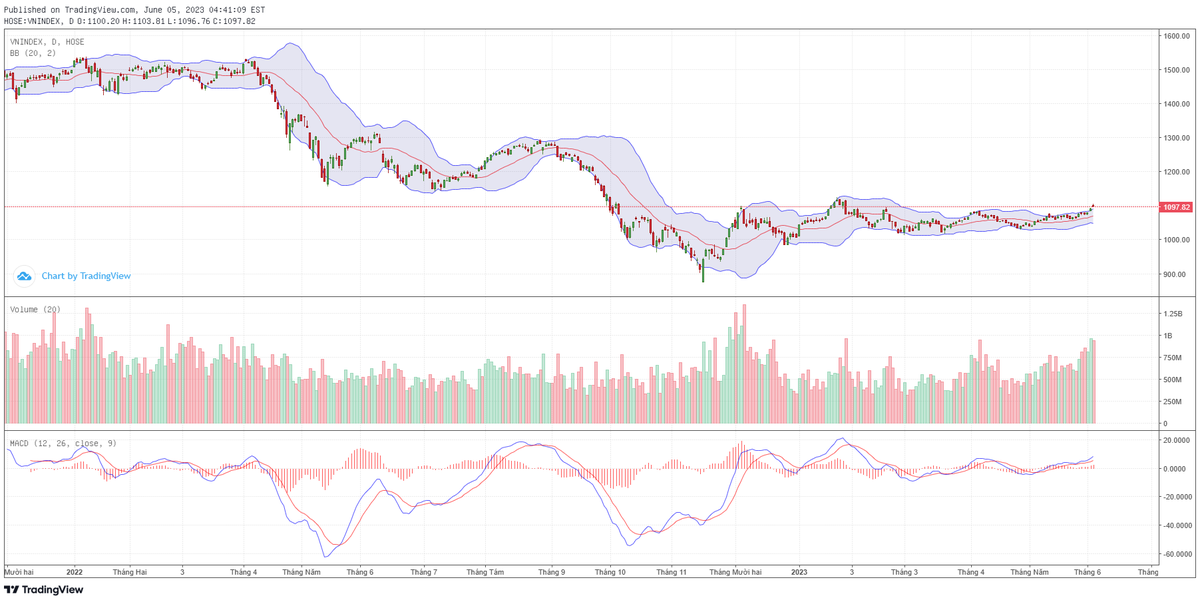
Task: Click the 2022 marker on the time axis
Action: point(74,572)
